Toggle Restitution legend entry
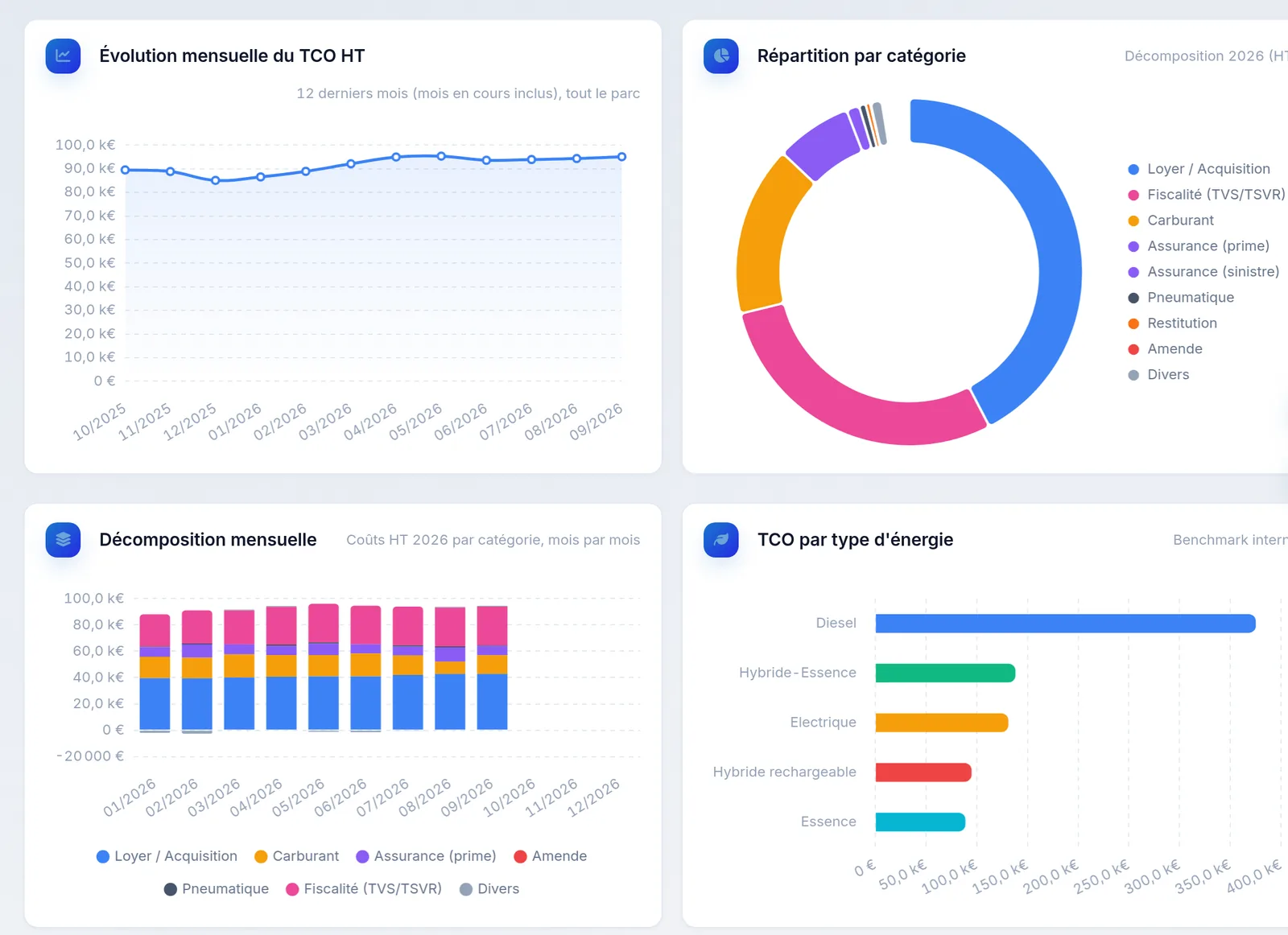The width and height of the screenshot is (1288, 935). pyautogui.click(x=1172, y=323)
